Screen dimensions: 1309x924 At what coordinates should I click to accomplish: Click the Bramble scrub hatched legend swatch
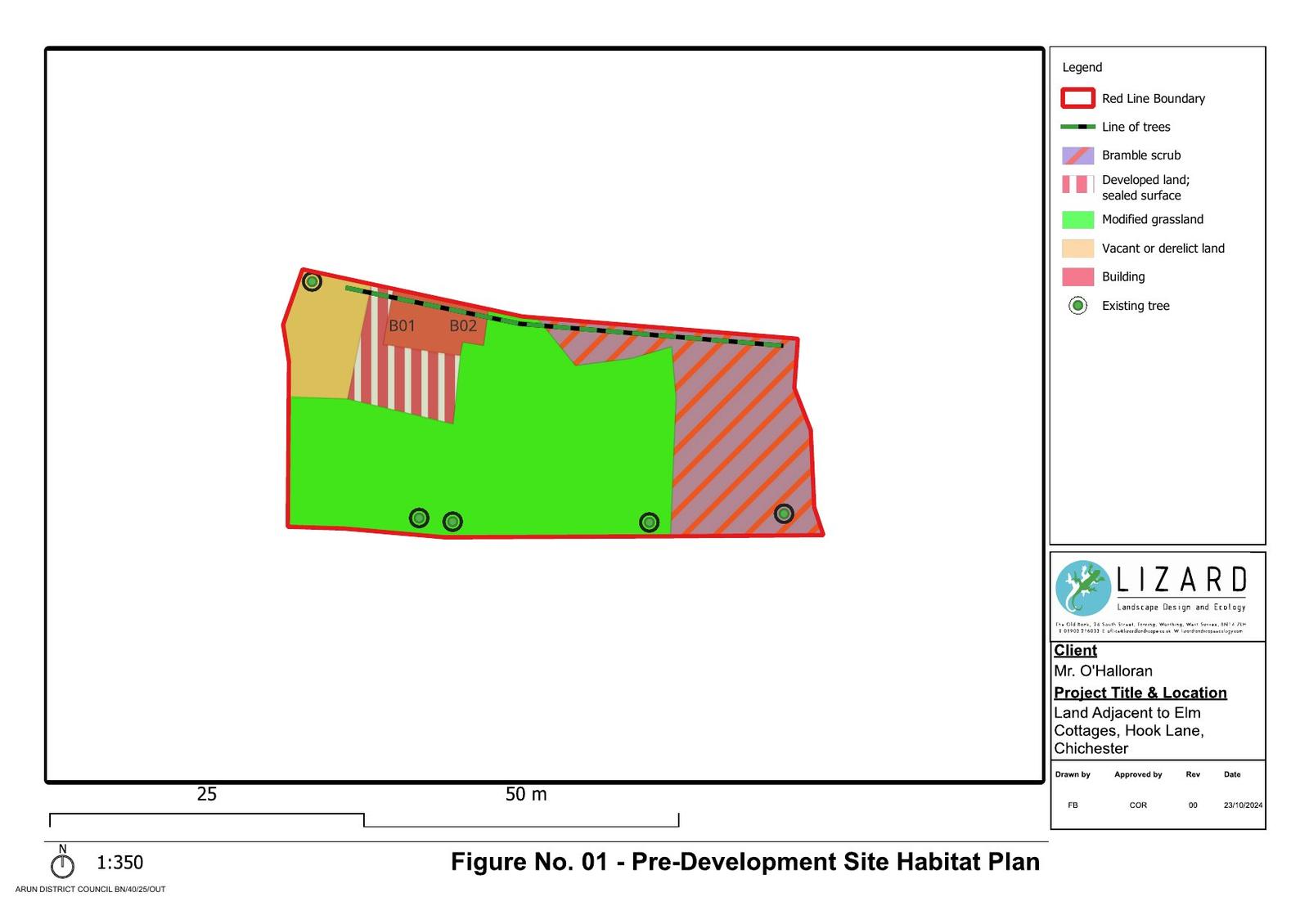click(1077, 155)
